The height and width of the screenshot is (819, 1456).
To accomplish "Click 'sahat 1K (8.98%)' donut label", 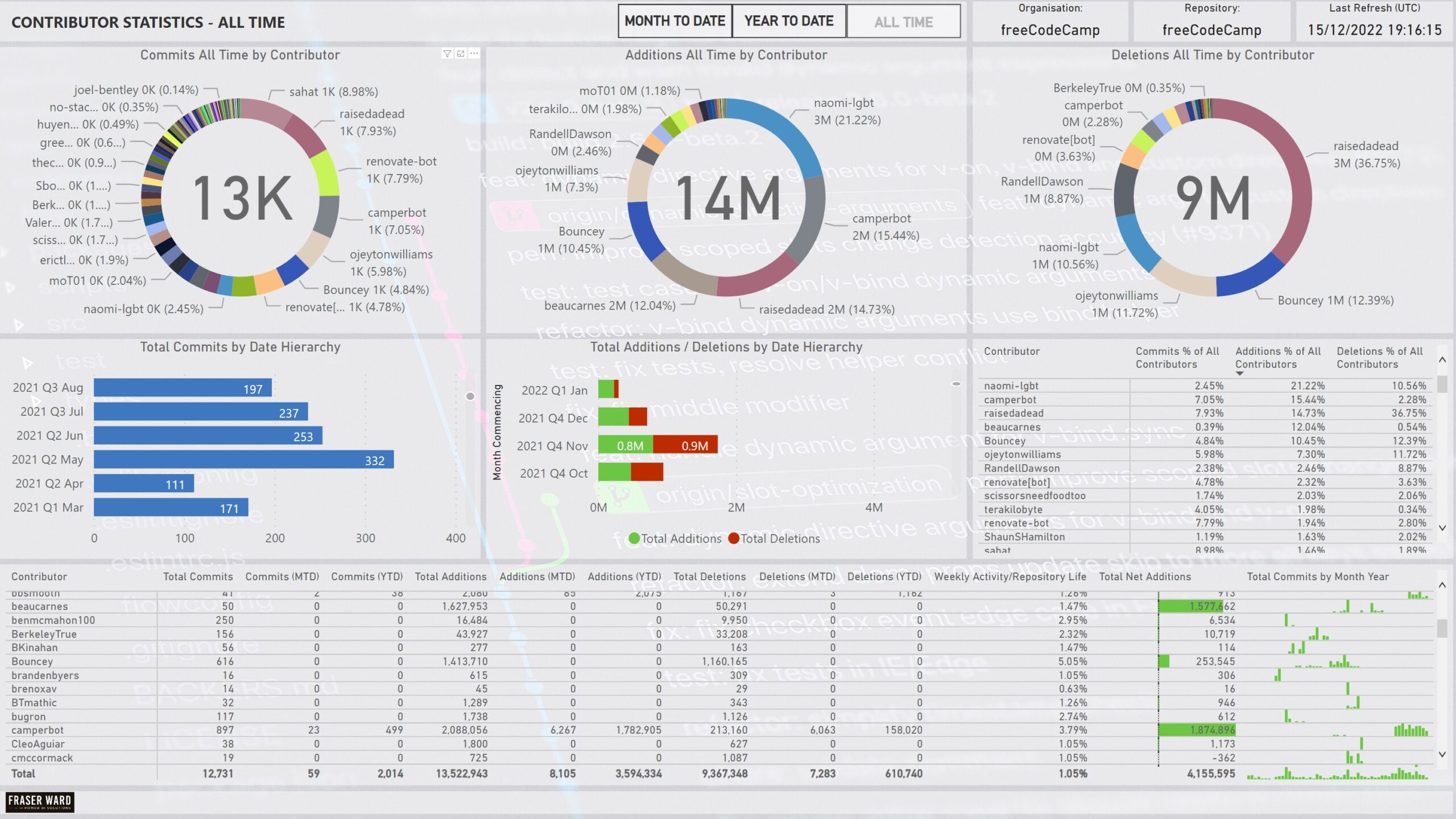I will (x=334, y=92).
